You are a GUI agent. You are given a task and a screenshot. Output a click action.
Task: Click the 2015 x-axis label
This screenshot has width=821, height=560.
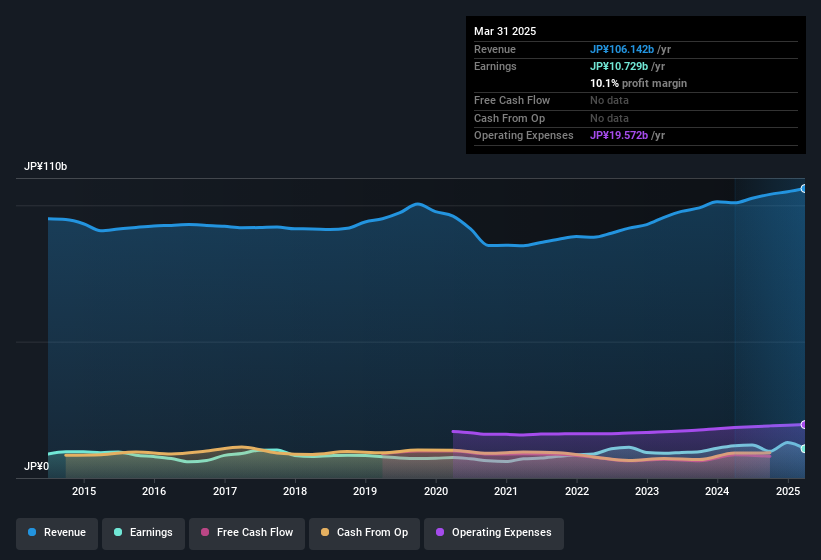pos(84,491)
